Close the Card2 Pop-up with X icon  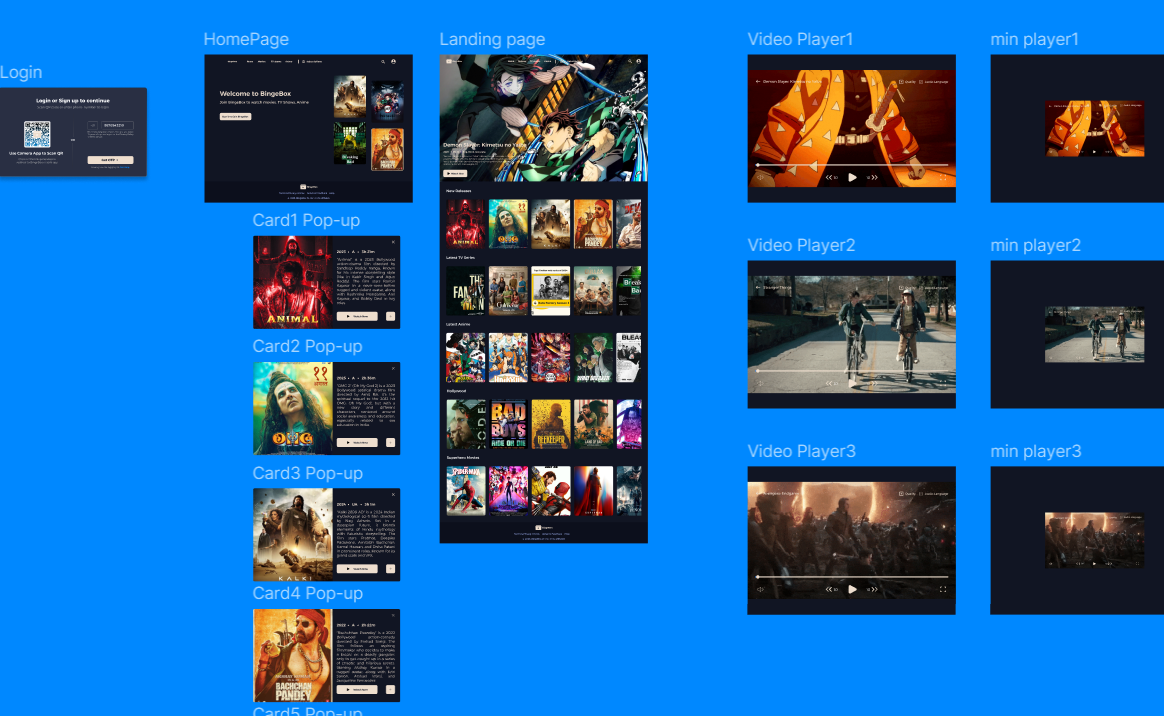pyautogui.click(x=393, y=368)
